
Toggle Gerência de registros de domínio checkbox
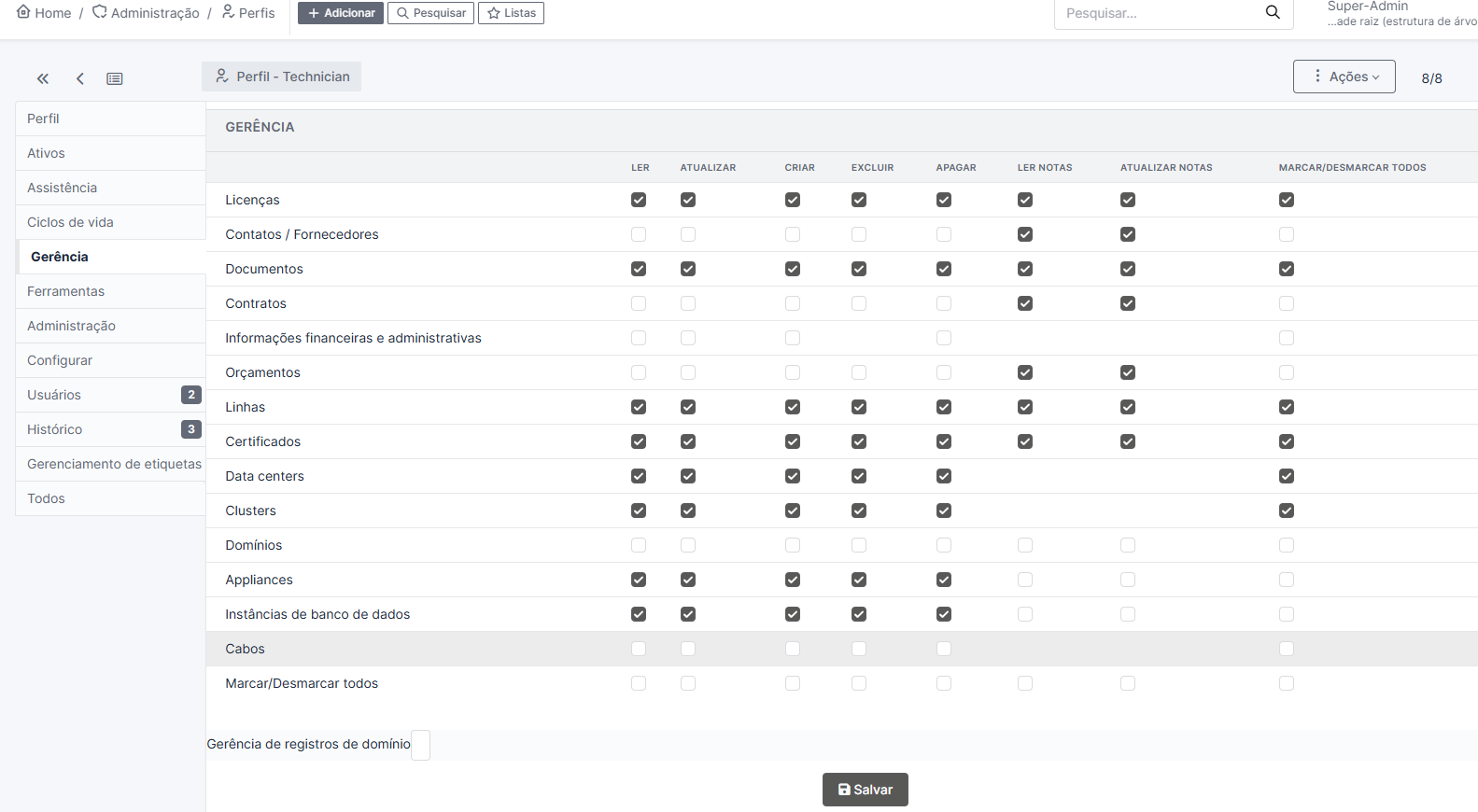420,745
